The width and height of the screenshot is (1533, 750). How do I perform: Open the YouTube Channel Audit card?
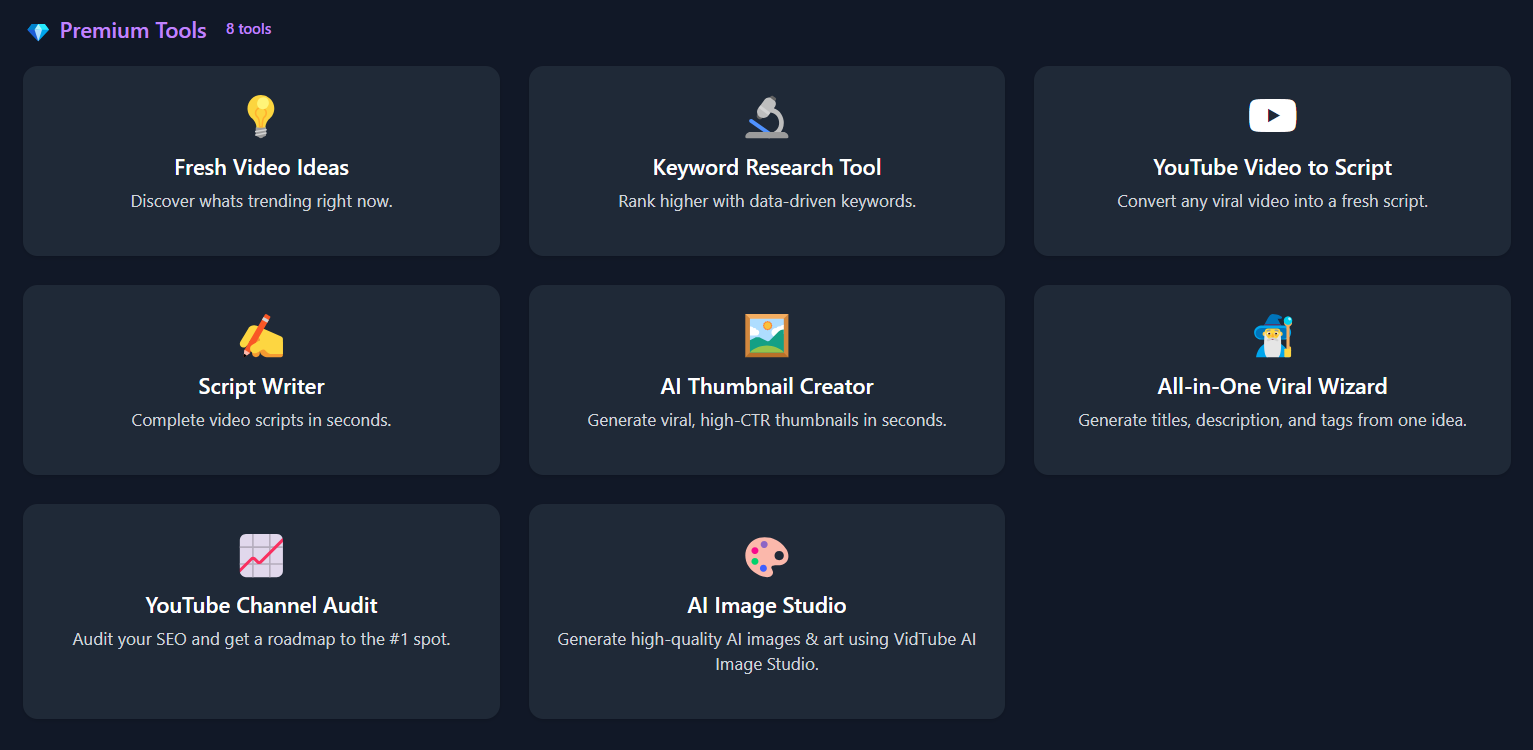click(x=261, y=610)
